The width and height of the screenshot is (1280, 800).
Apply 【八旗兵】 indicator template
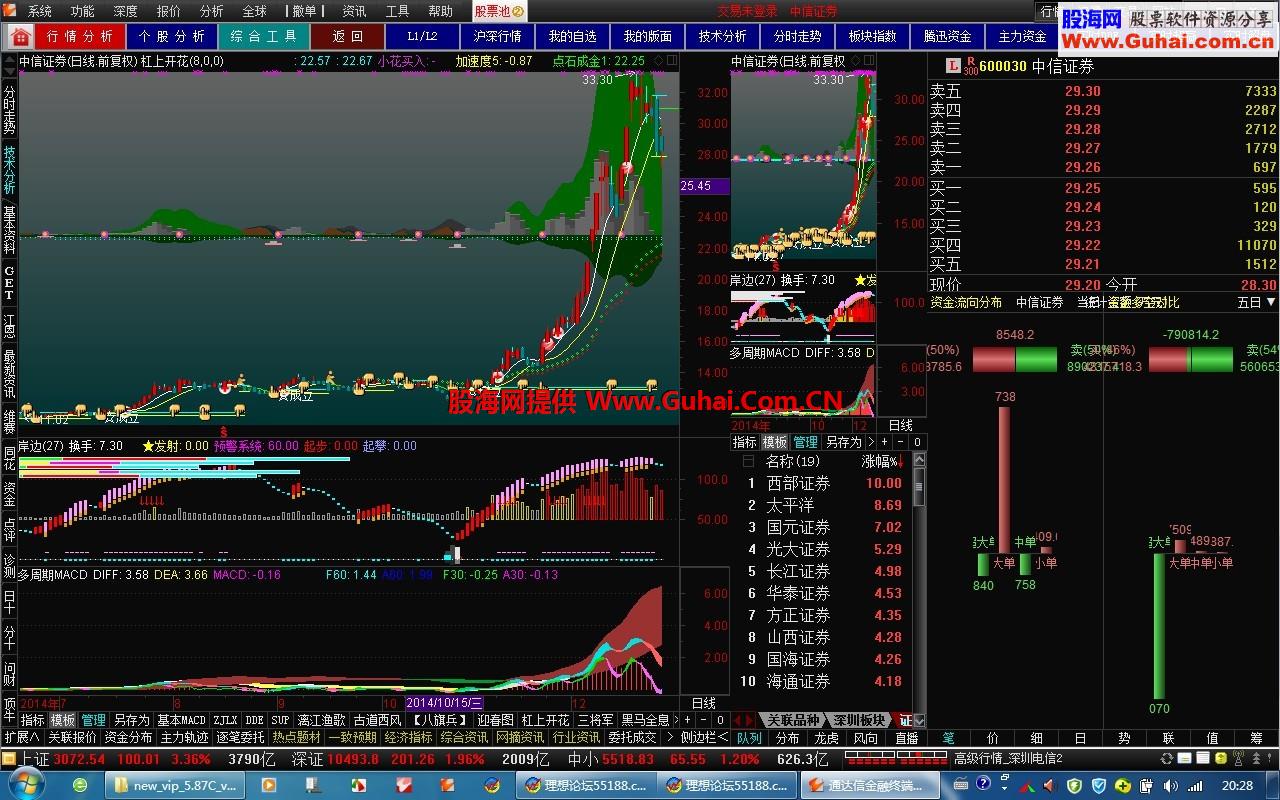coord(441,720)
